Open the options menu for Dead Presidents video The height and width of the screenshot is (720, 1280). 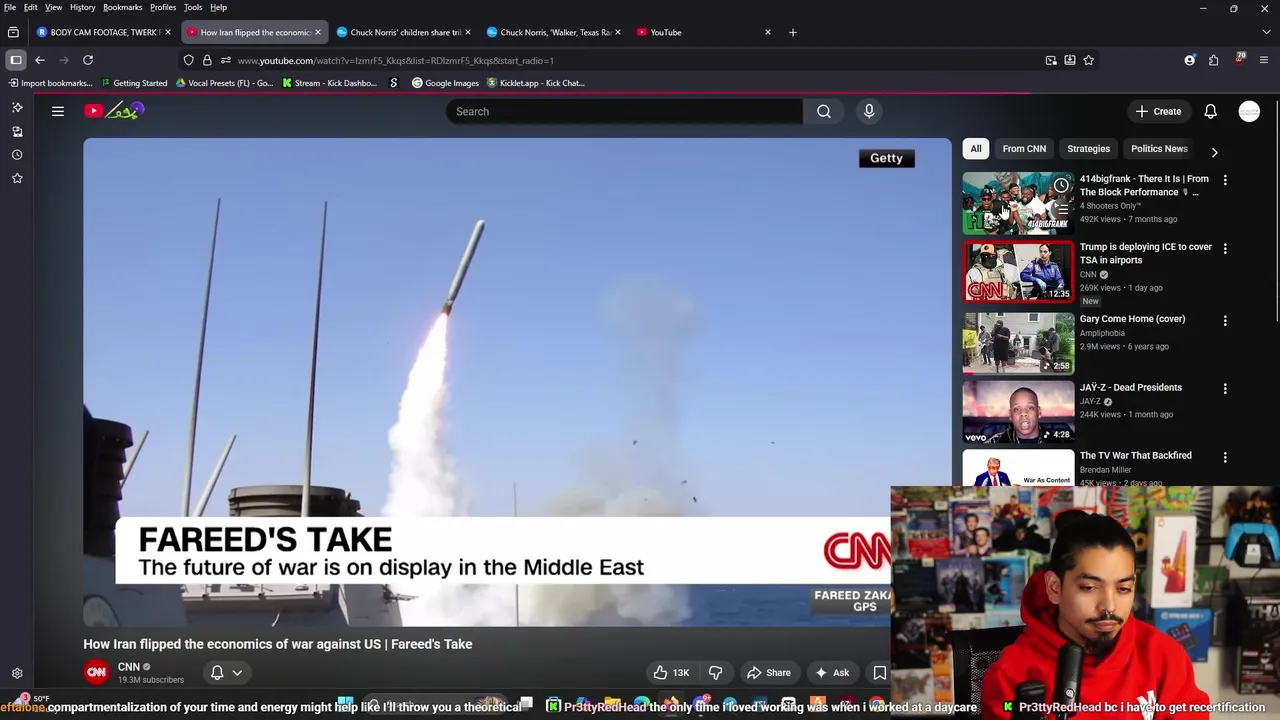click(x=1225, y=388)
